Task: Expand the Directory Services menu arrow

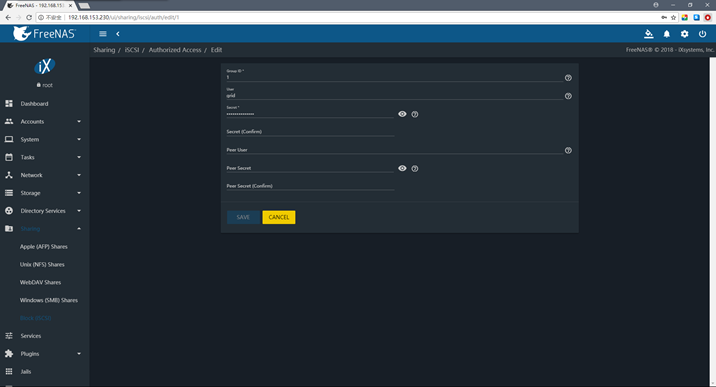Action: (x=79, y=211)
